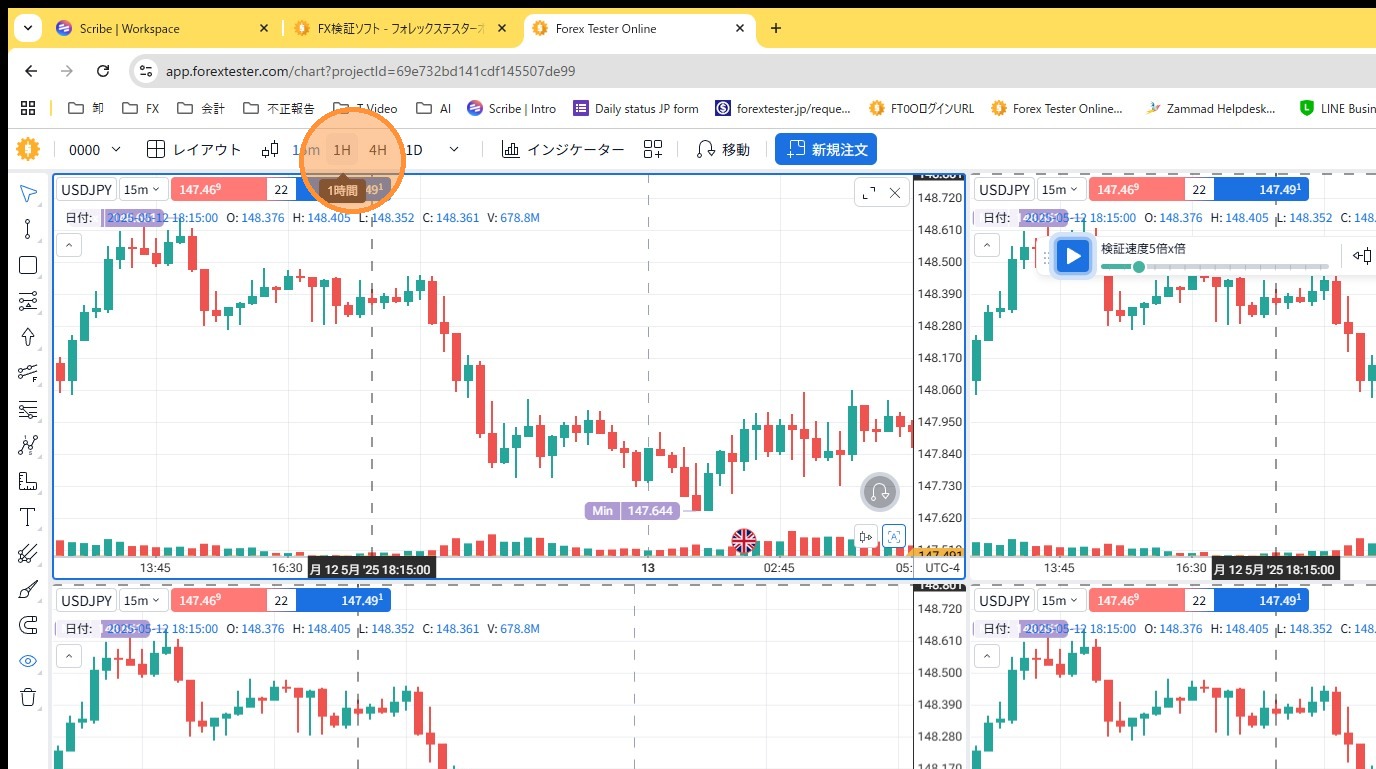This screenshot has height=769, width=1376.
Task: Open the インジケーター indicators panel
Action: pyautogui.click(x=563, y=150)
